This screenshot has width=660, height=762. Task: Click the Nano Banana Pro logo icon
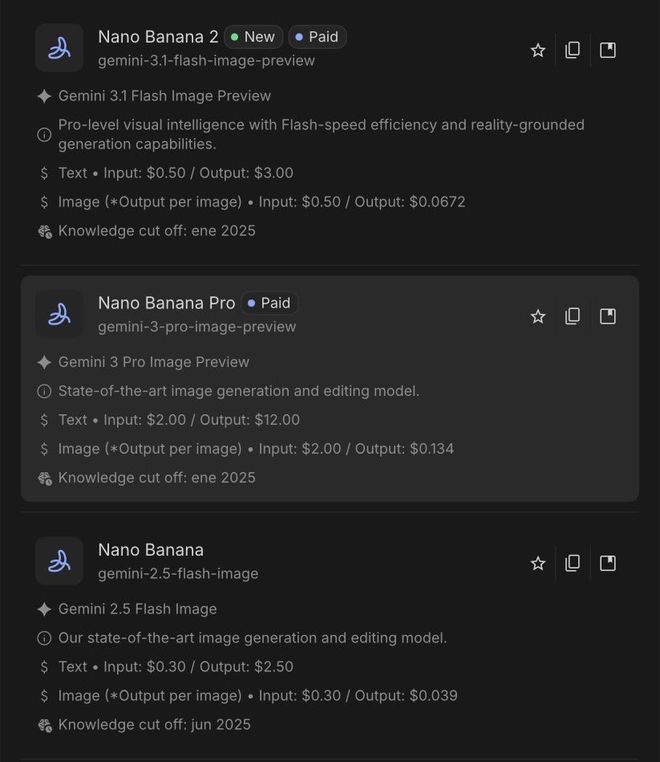coord(59,314)
